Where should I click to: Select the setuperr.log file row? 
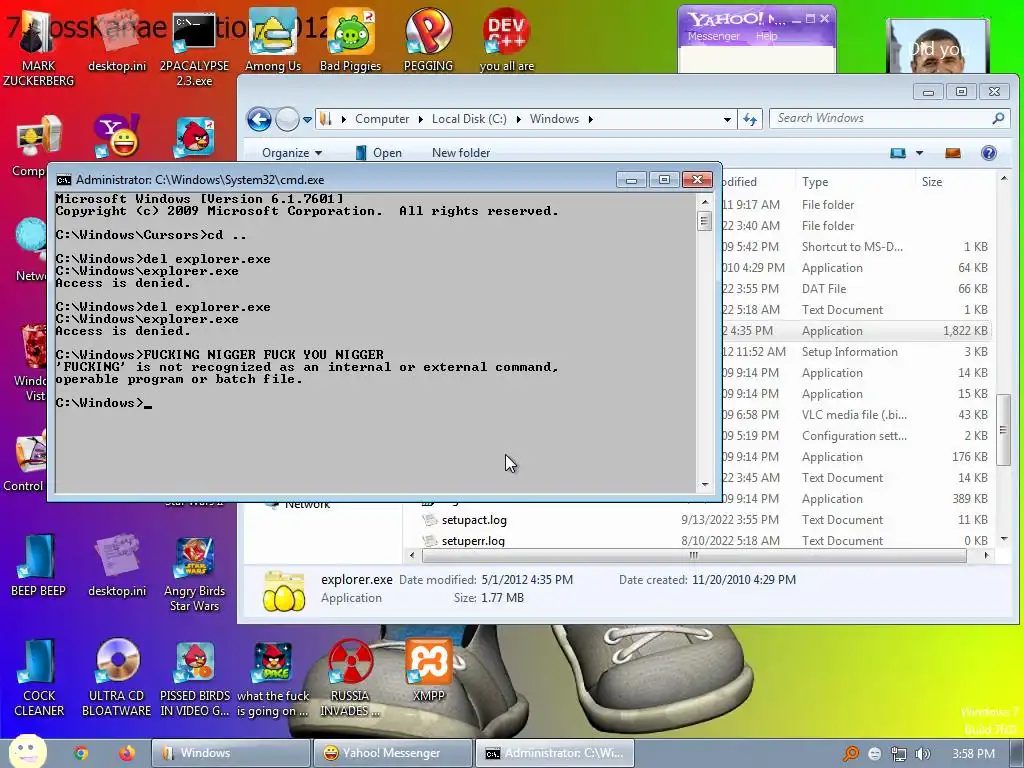(x=707, y=541)
